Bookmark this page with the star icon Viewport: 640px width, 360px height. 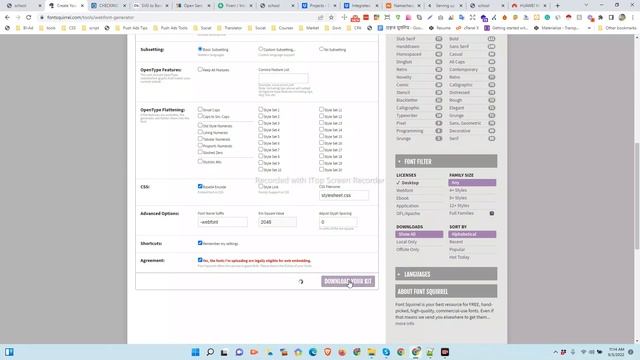point(331,18)
